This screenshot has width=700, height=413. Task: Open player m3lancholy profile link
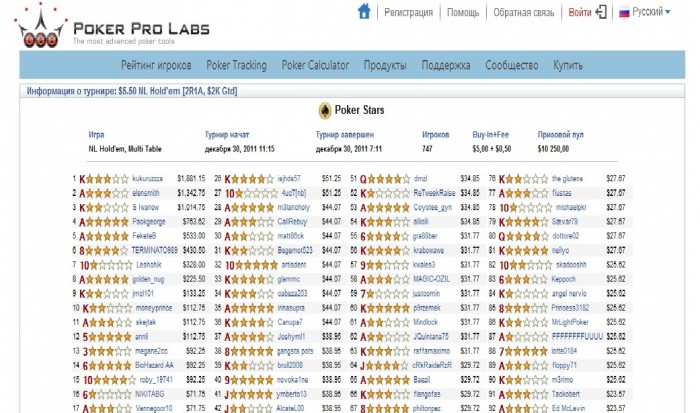293,208
